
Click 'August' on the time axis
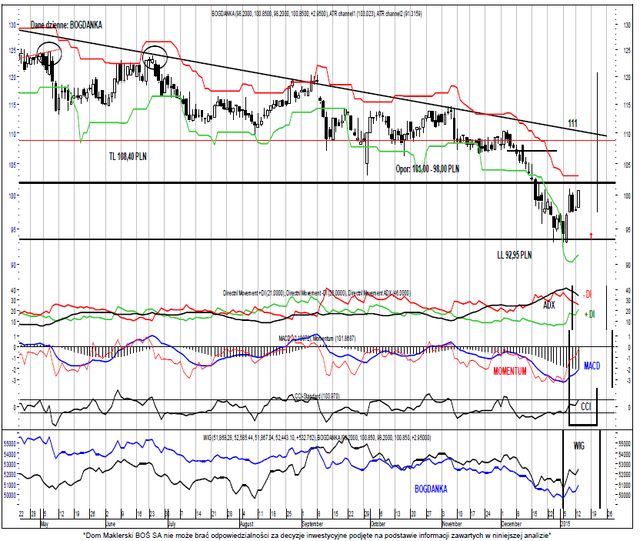pyautogui.click(x=246, y=523)
